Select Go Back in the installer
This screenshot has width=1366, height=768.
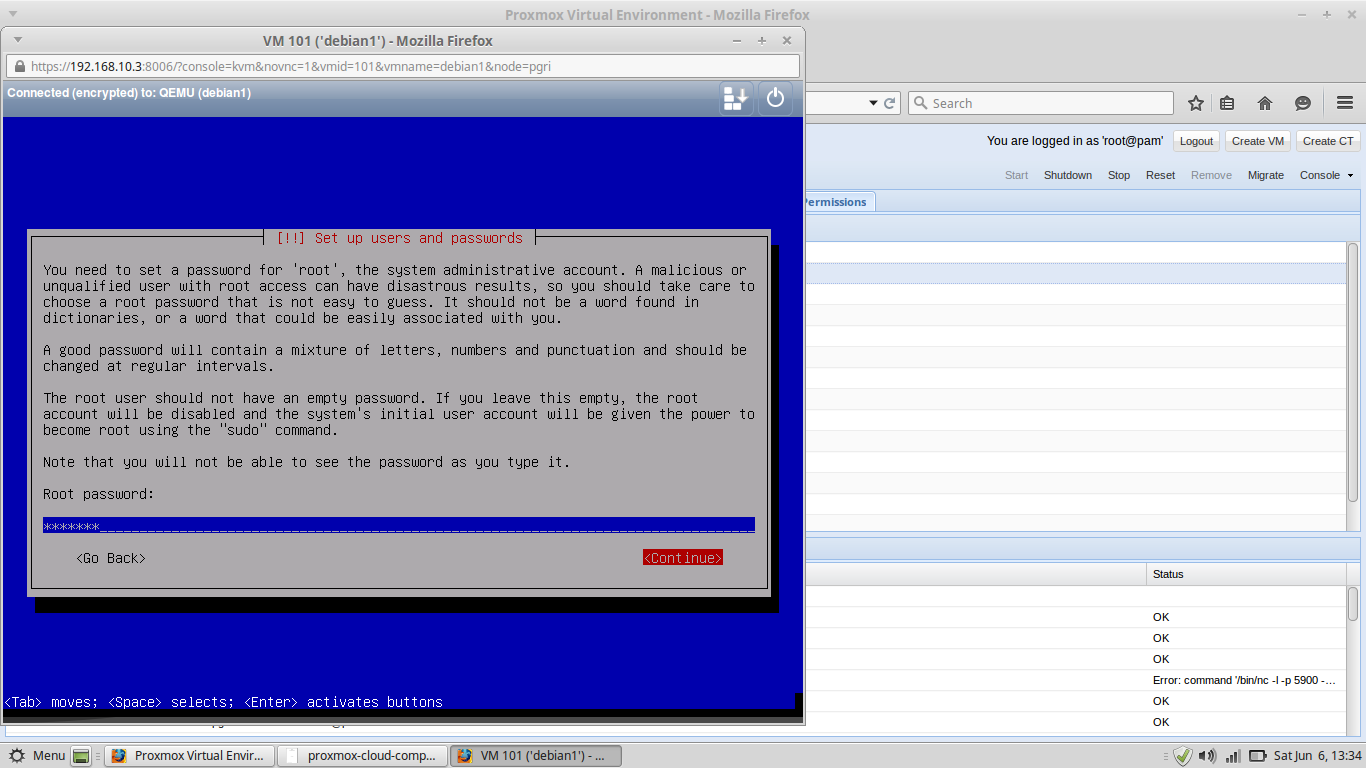tap(111, 558)
